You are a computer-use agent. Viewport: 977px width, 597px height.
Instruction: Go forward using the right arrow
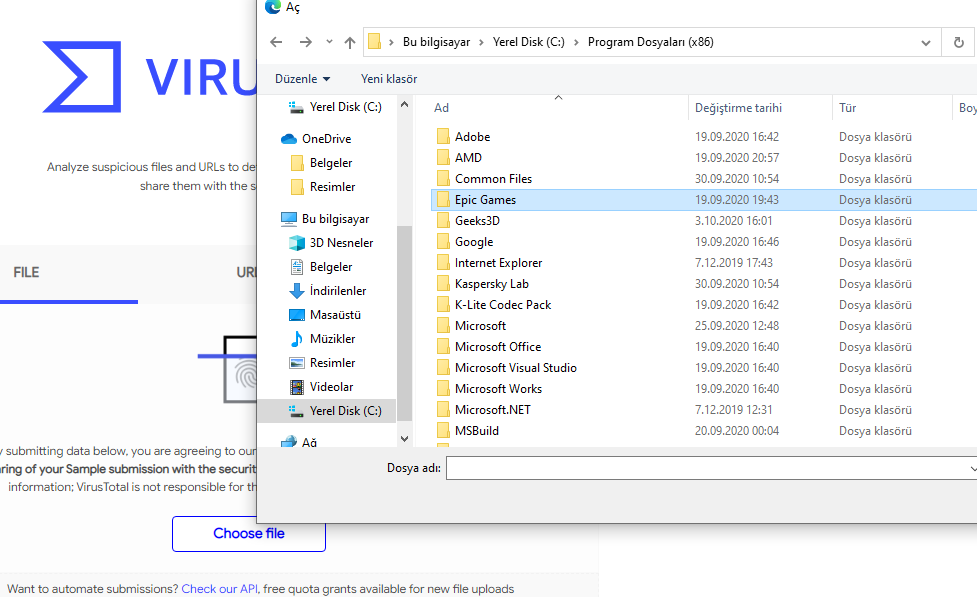tap(305, 42)
